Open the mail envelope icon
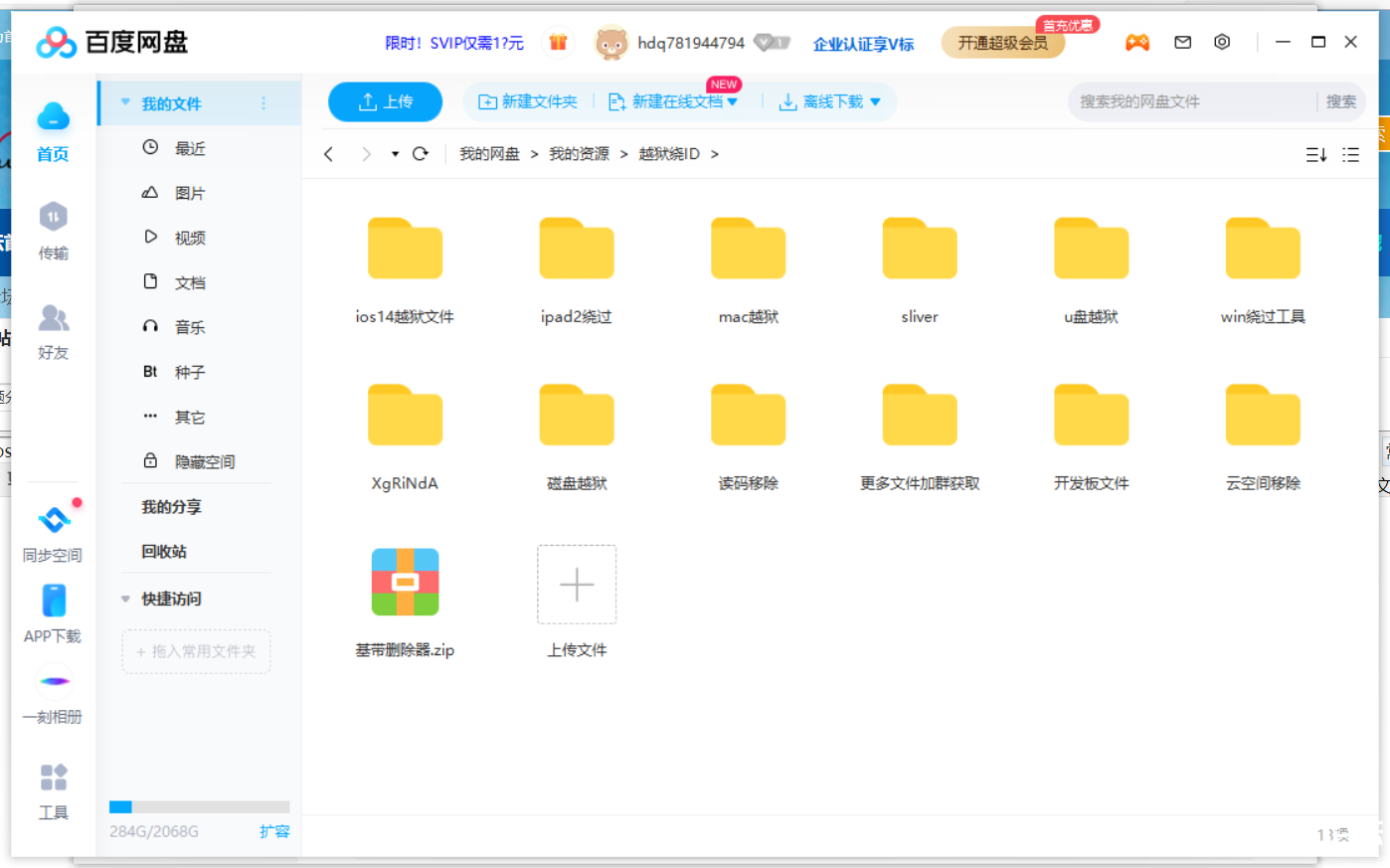This screenshot has height=868, width=1390. (1182, 42)
